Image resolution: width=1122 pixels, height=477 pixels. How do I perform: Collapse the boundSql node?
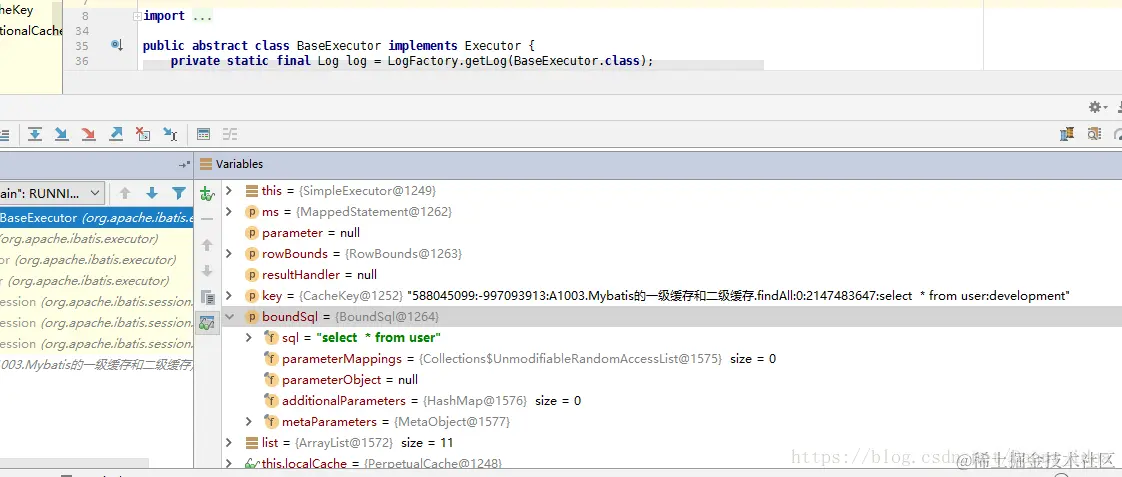coord(229,317)
